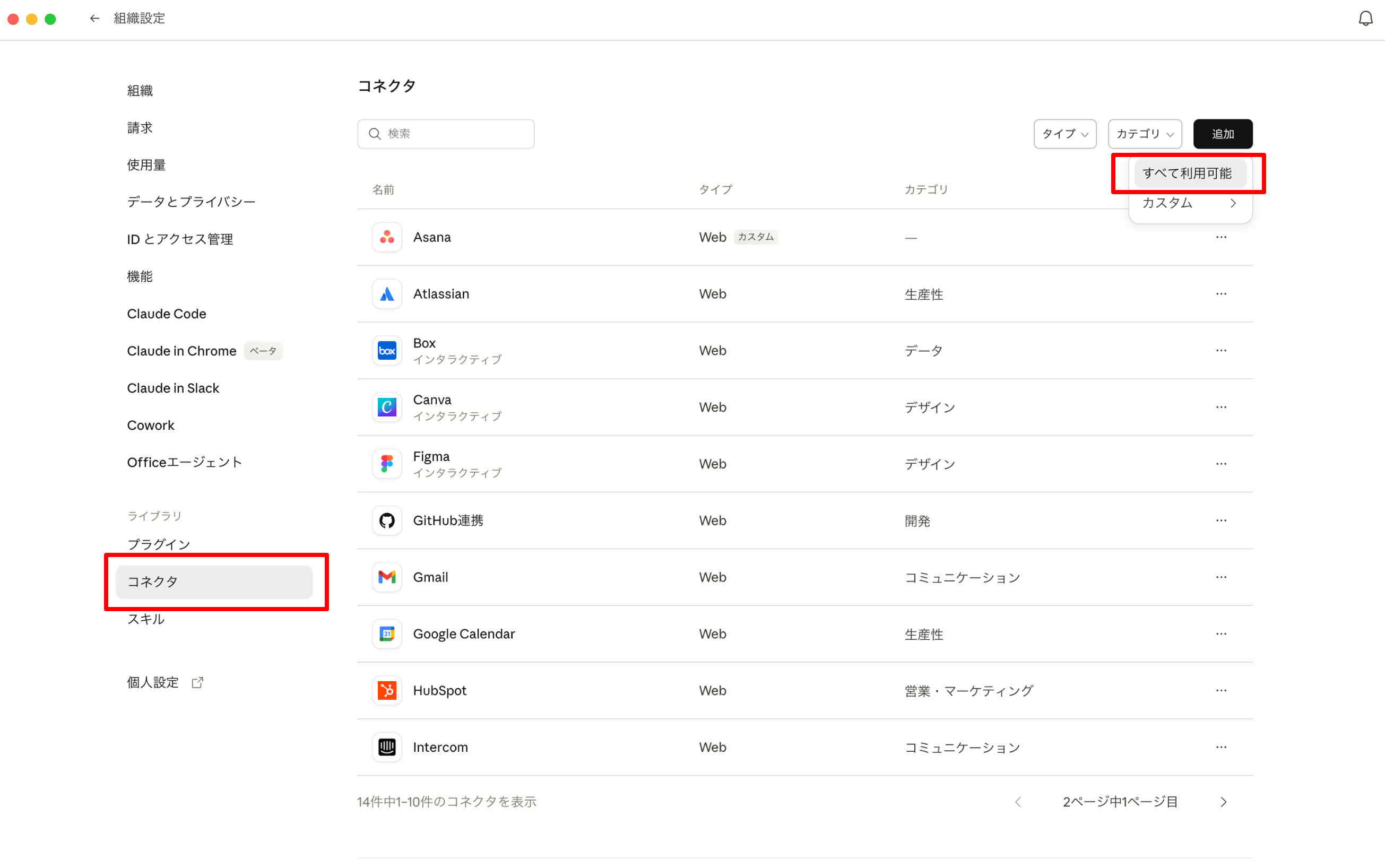Viewport: 1385px width, 868px height.
Task: Click the Gmail connector icon
Action: 386,577
